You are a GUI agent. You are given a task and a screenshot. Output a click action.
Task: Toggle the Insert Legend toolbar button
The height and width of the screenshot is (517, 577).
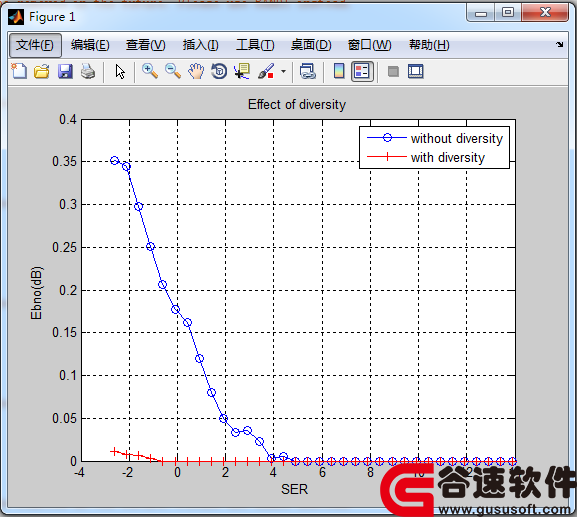pyautogui.click(x=362, y=71)
